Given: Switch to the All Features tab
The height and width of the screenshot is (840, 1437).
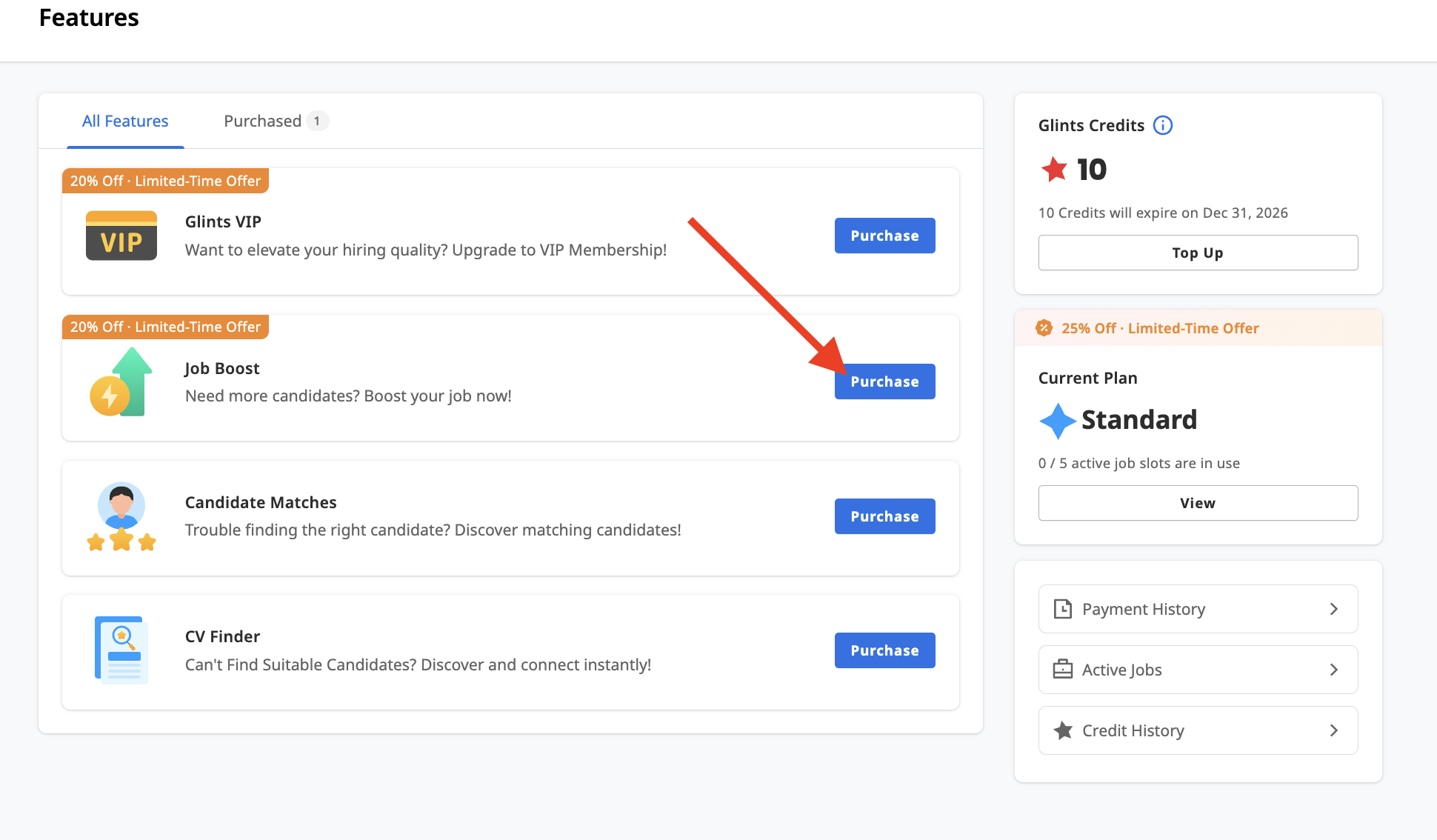Looking at the screenshot, I should click(125, 121).
